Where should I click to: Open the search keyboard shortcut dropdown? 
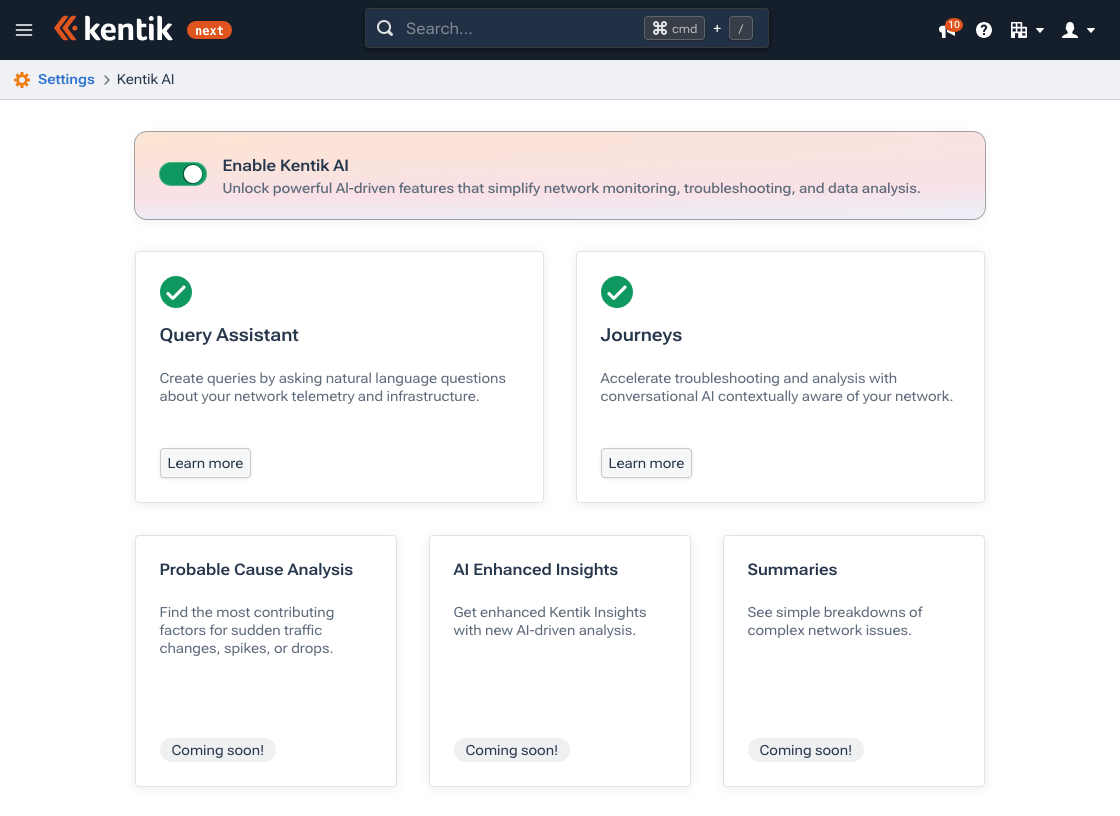click(674, 28)
